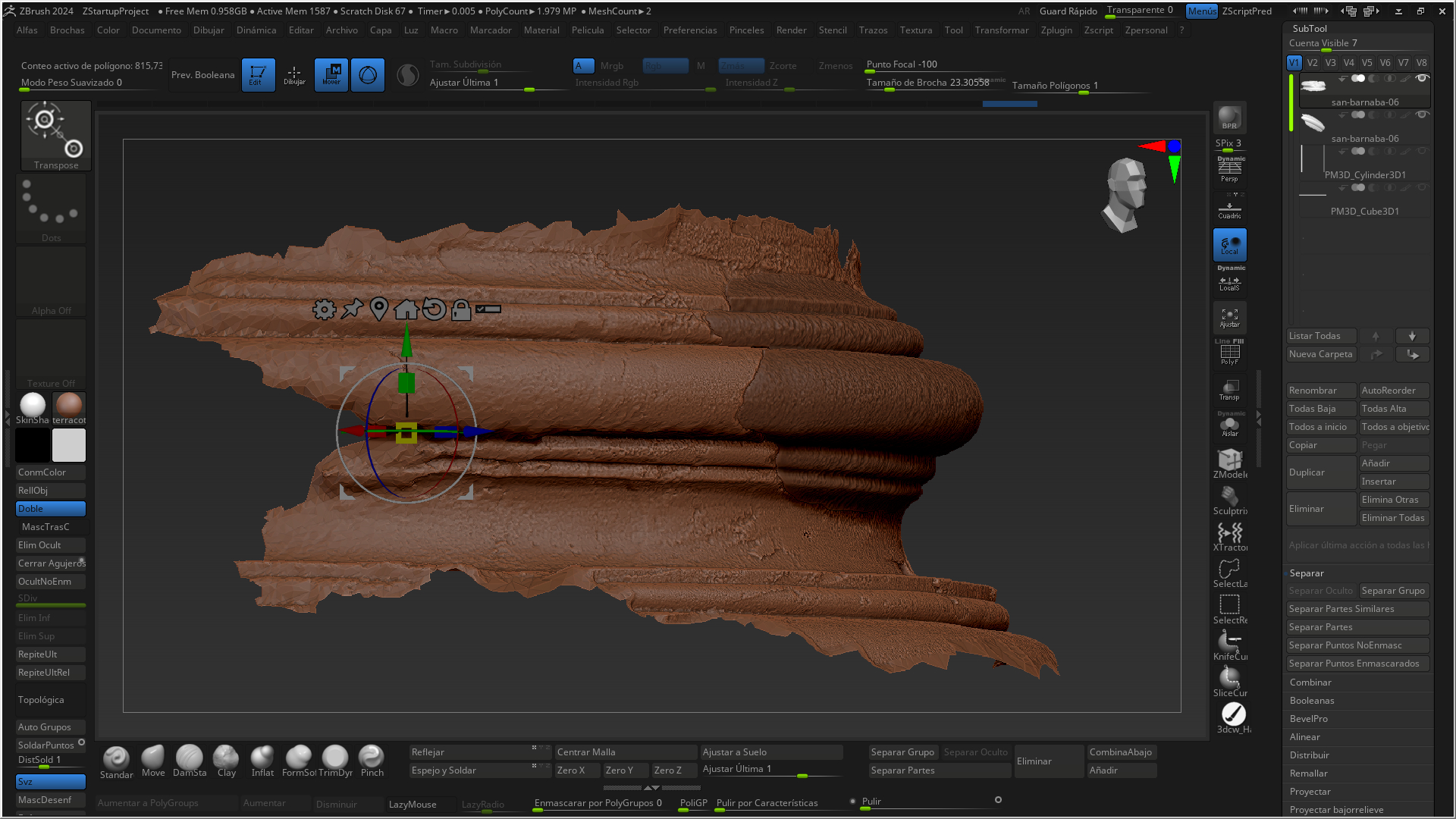Viewport: 1456px width, 819px height.
Task: Click the Duplicar button
Action: pyautogui.click(x=1320, y=472)
